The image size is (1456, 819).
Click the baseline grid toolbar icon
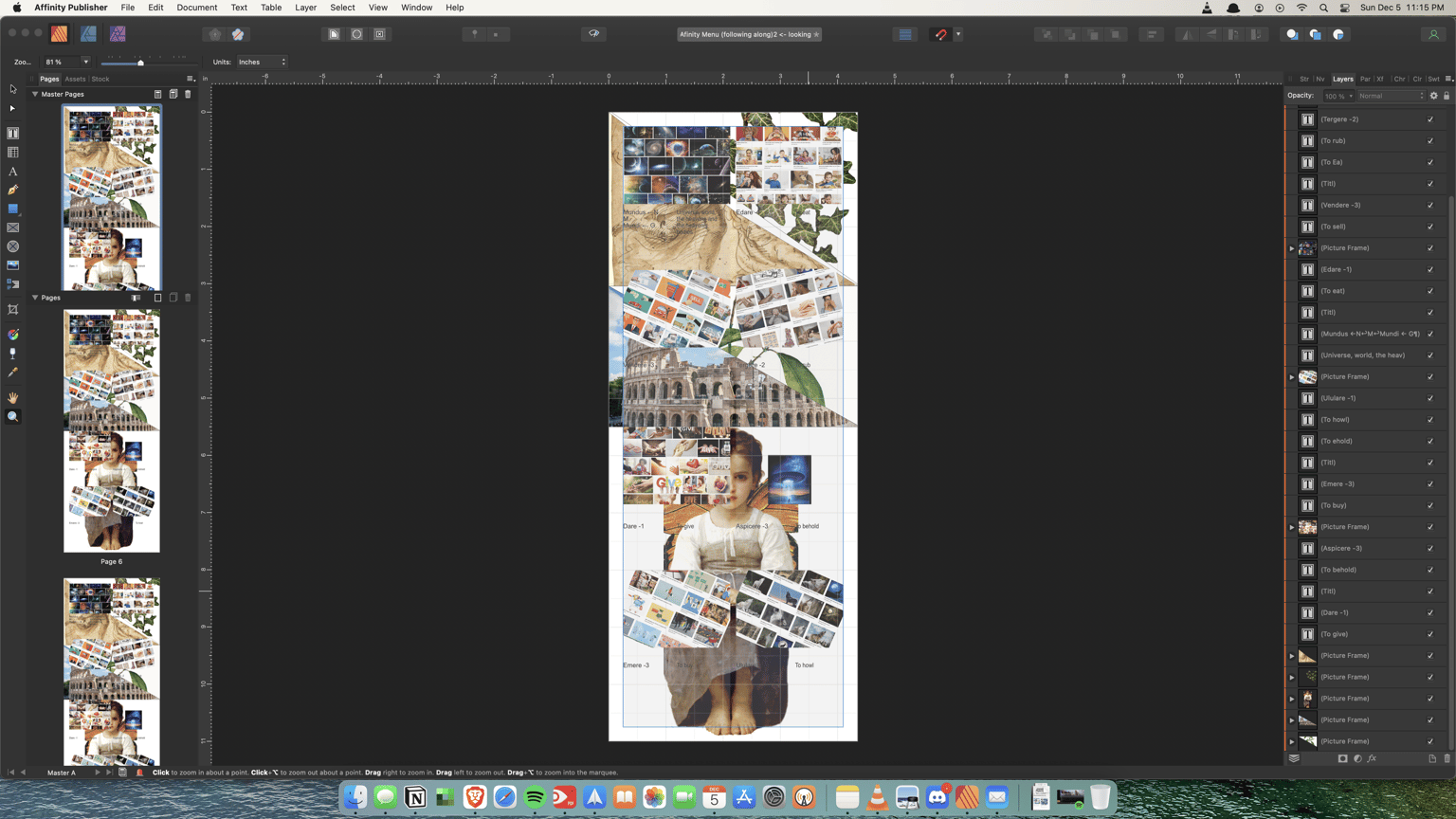click(905, 34)
